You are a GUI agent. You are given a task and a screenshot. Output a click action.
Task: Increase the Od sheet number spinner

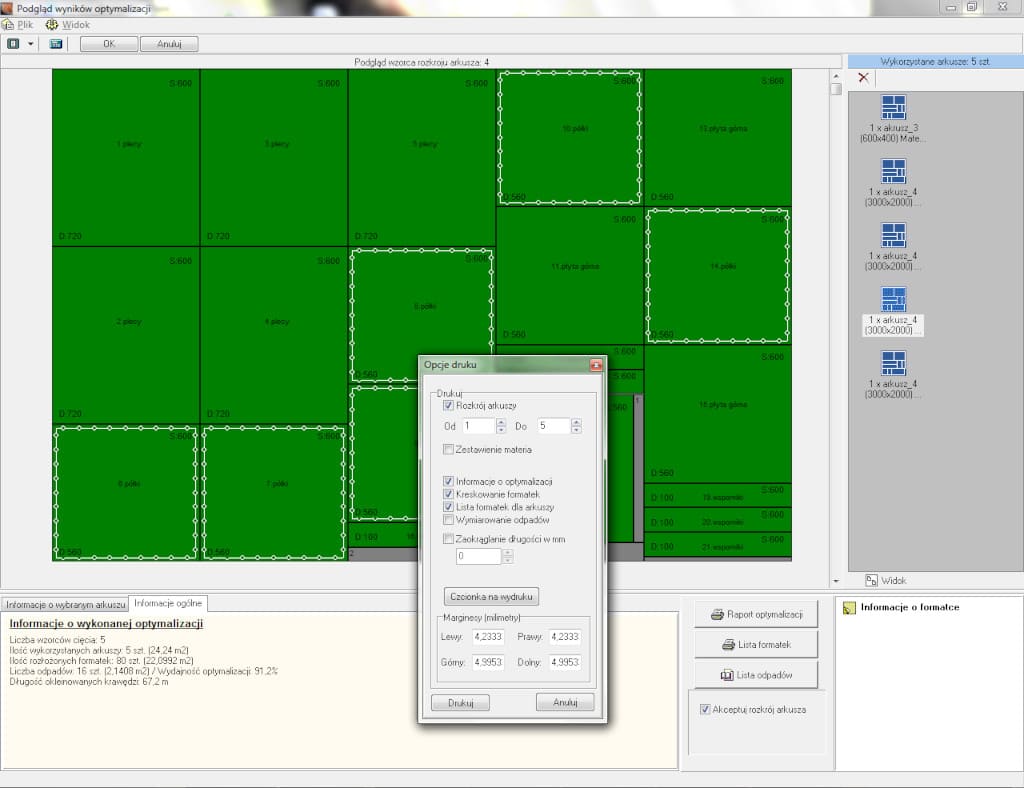tap(501, 422)
